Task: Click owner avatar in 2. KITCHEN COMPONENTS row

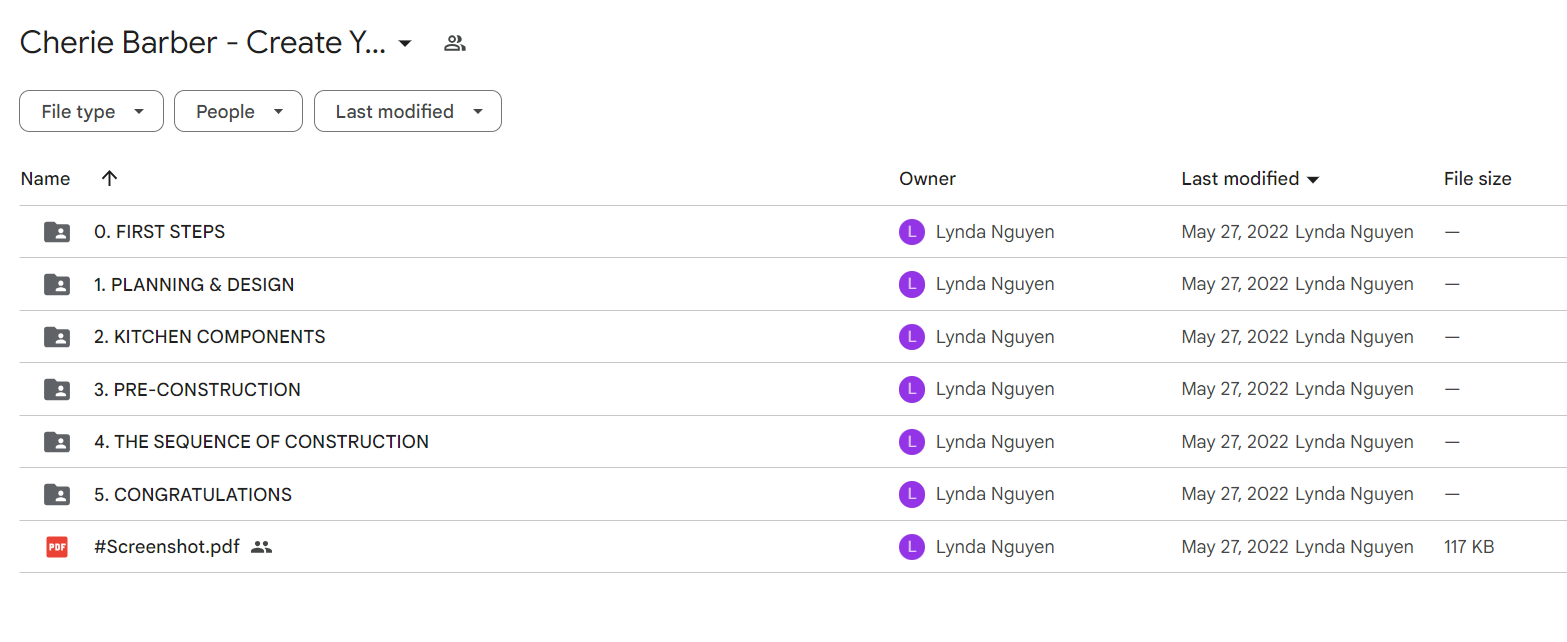Action: (x=911, y=337)
